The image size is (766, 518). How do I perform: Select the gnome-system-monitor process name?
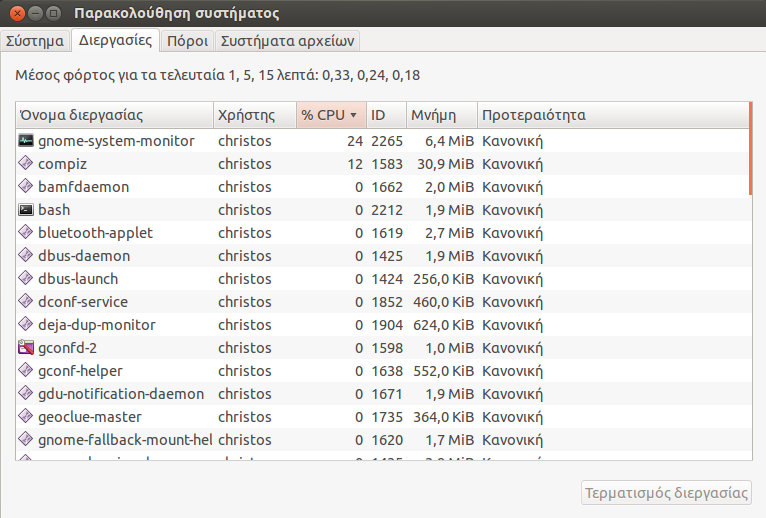pyautogui.click(x=116, y=141)
